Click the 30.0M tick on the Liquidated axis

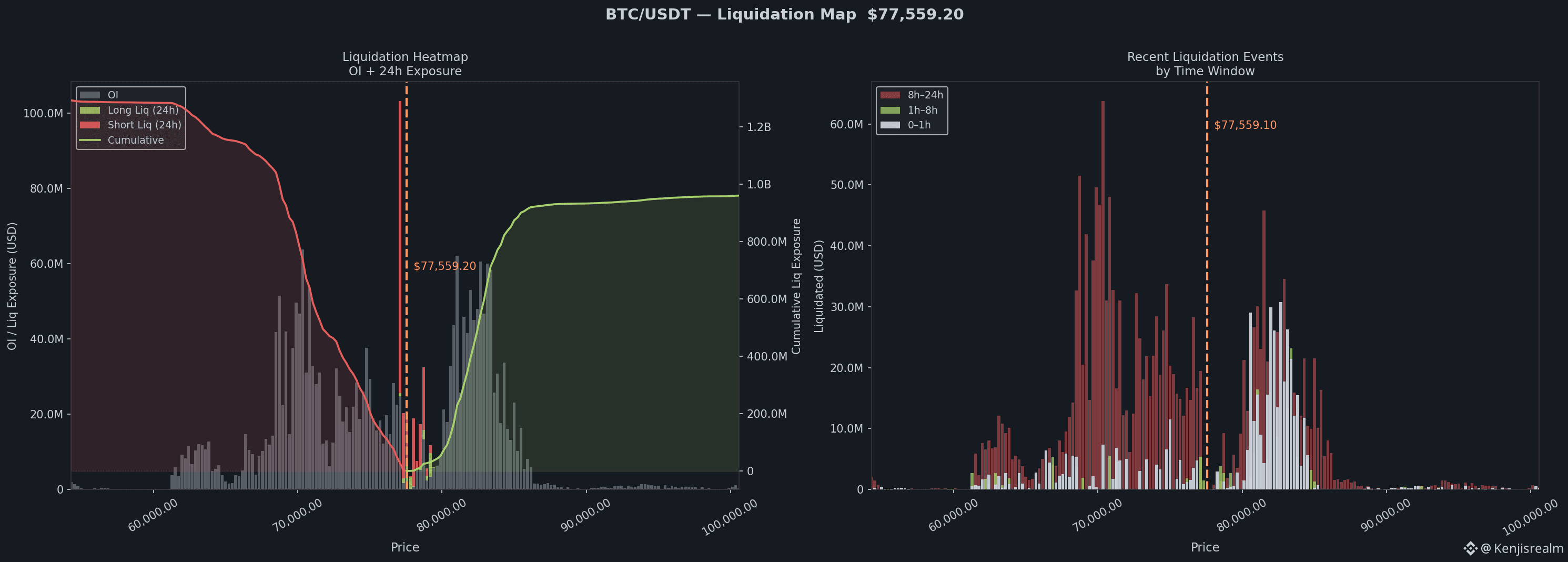[x=847, y=307]
